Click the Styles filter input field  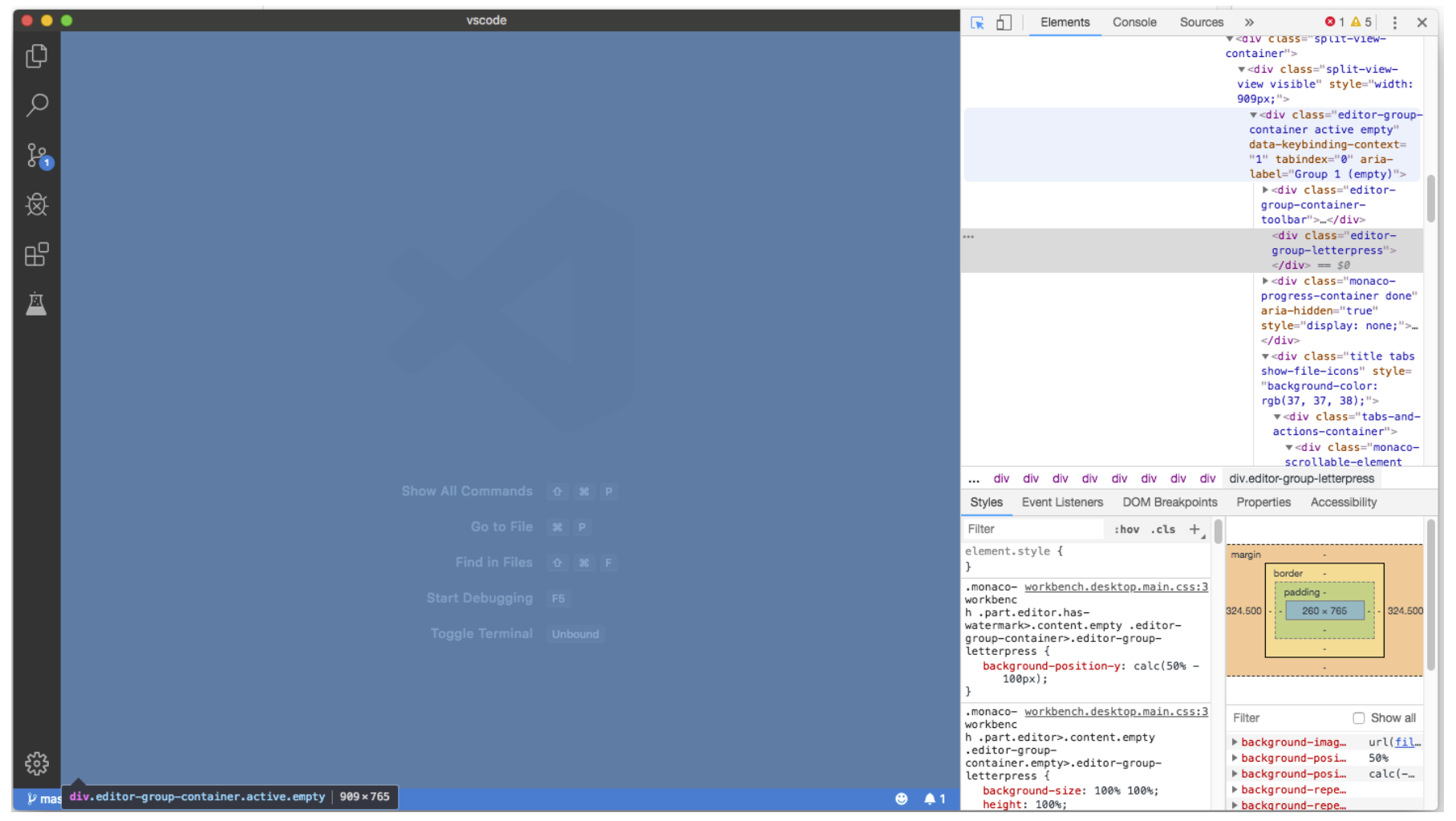(1035, 529)
